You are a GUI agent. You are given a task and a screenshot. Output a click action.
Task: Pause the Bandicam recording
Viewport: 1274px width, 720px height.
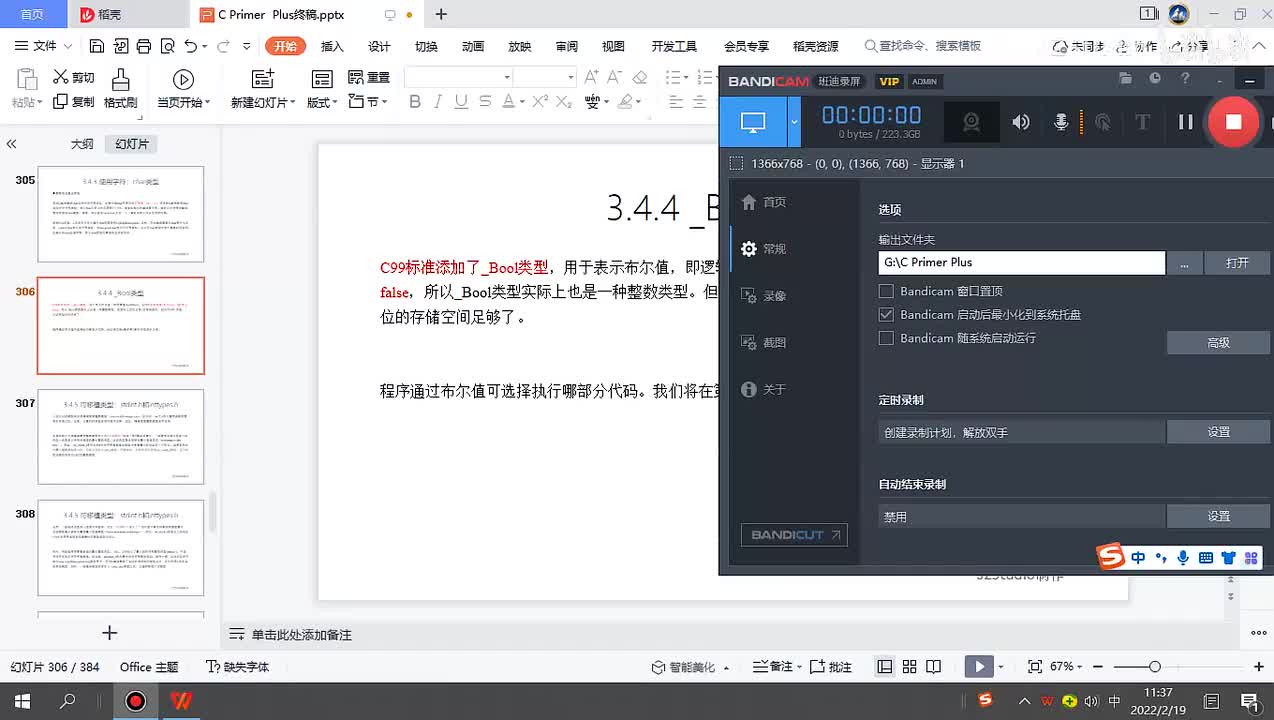point(1186,122)
